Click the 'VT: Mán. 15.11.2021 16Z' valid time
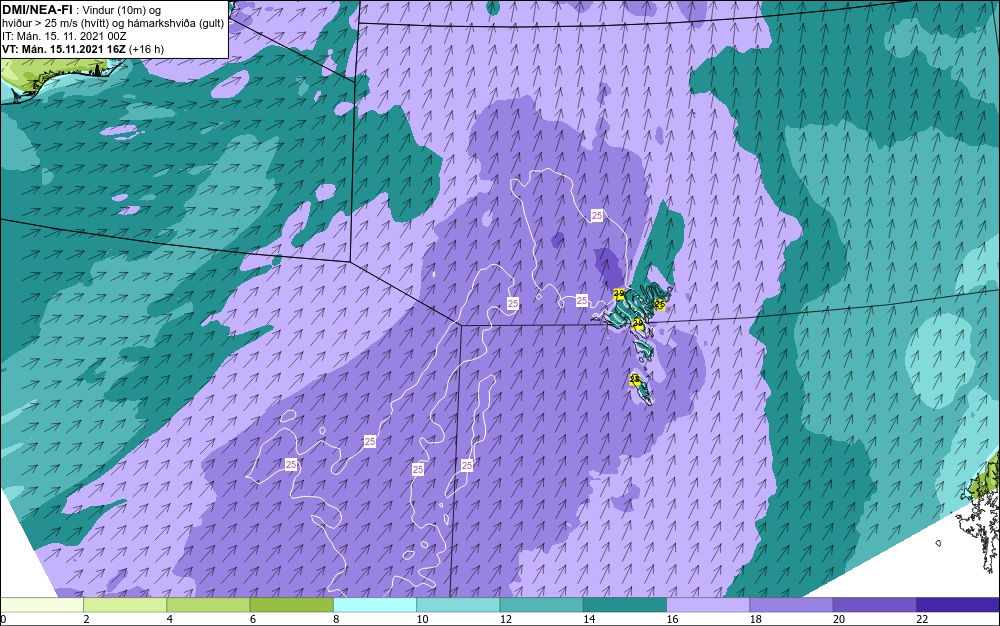 click(x=64, y=49)
